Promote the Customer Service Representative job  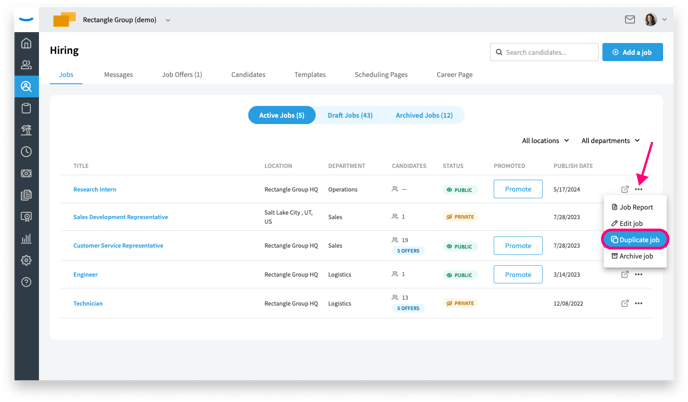tap(518, 246)
